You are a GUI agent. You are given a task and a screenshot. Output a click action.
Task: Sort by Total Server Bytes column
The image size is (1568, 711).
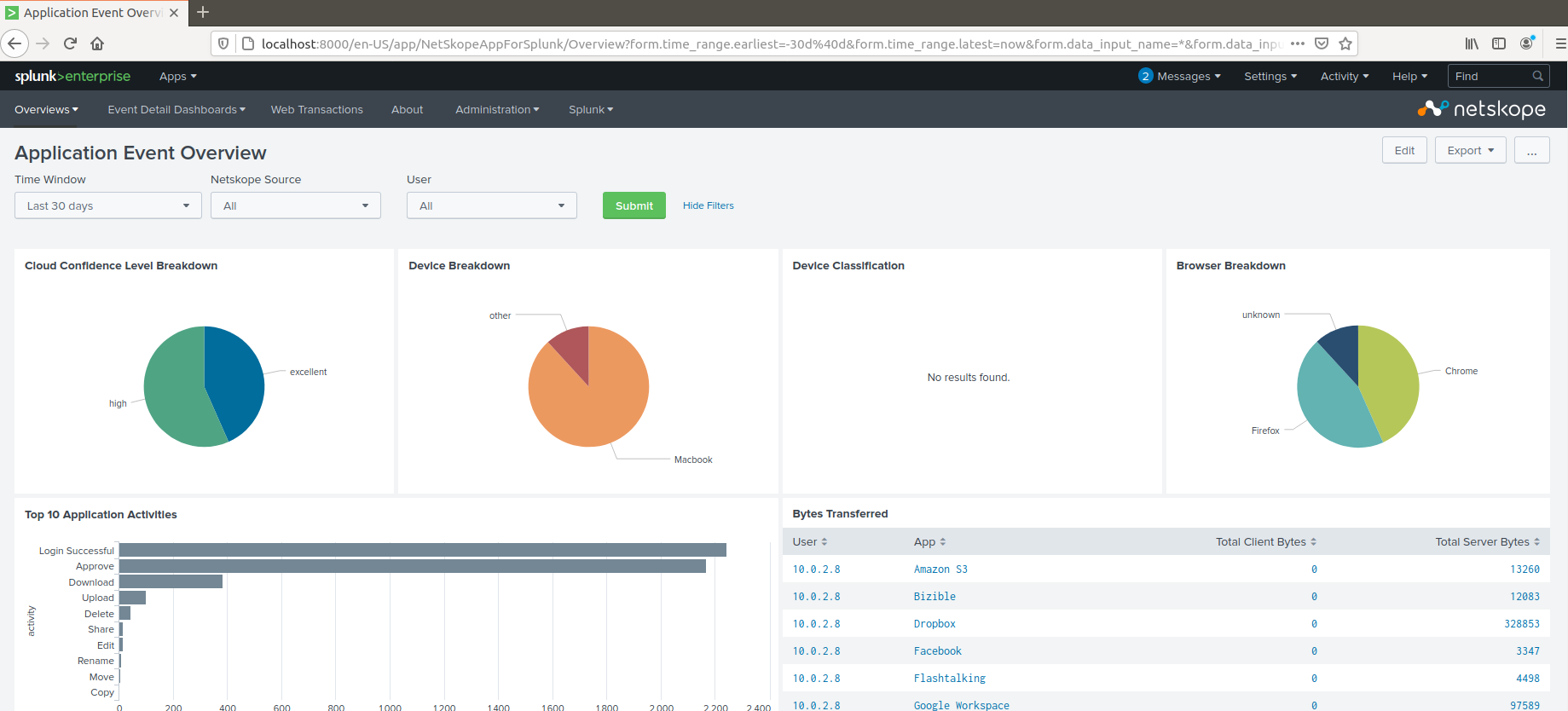(x=1487, y=542)
